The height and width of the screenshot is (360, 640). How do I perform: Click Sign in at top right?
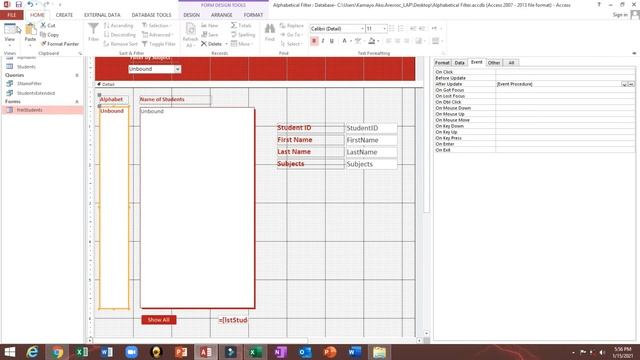(620, 15)
